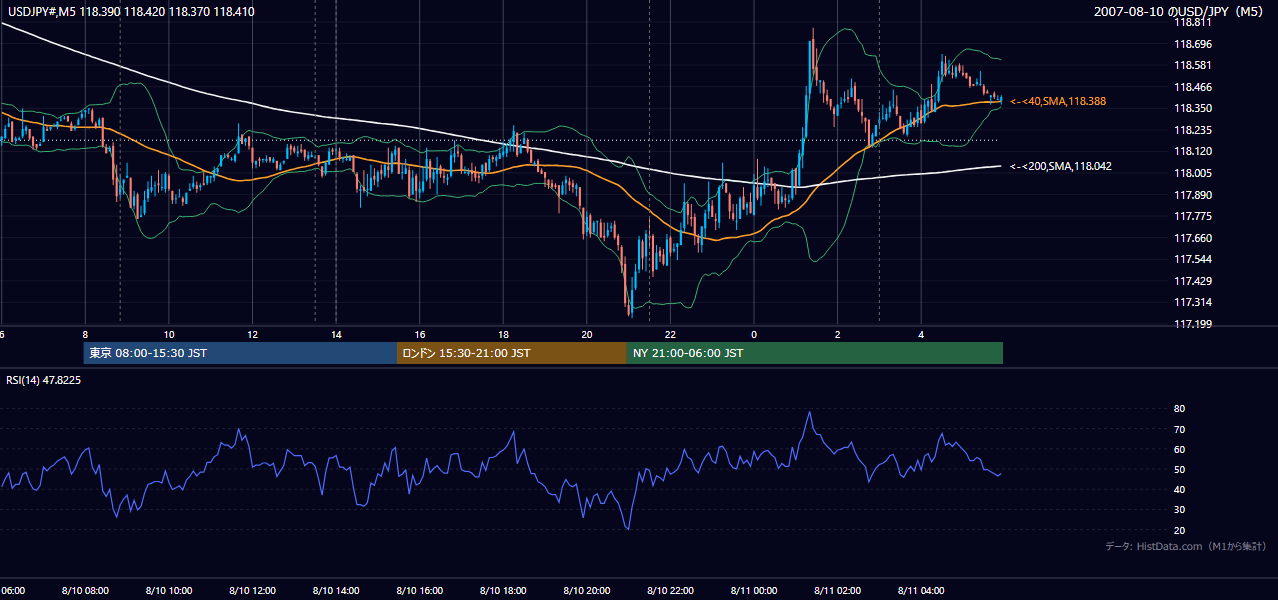This screenshot has width=1278, height=600.
Task: Click the 8/10 10:00 time axis label
Action: tap(169, 591)
